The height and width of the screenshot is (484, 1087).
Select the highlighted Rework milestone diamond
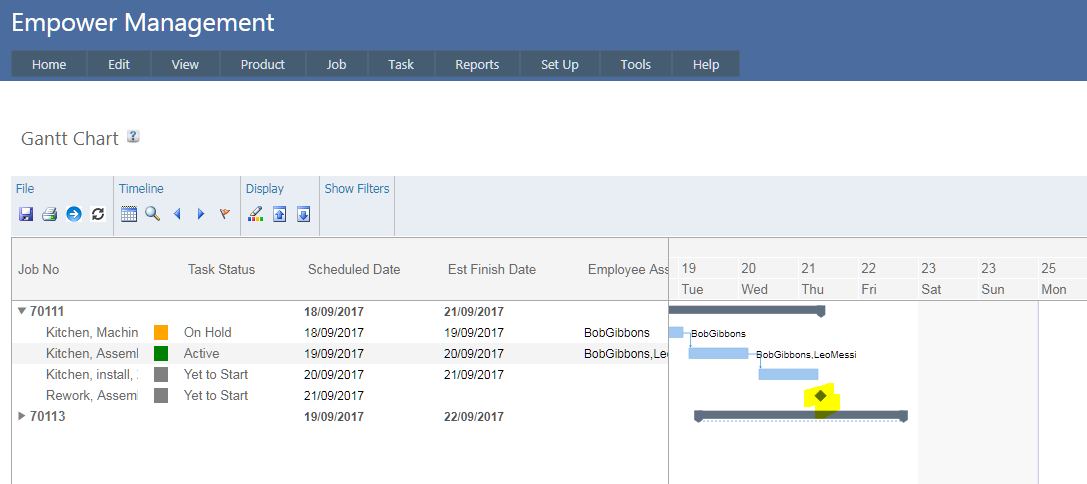coord(821,396)
